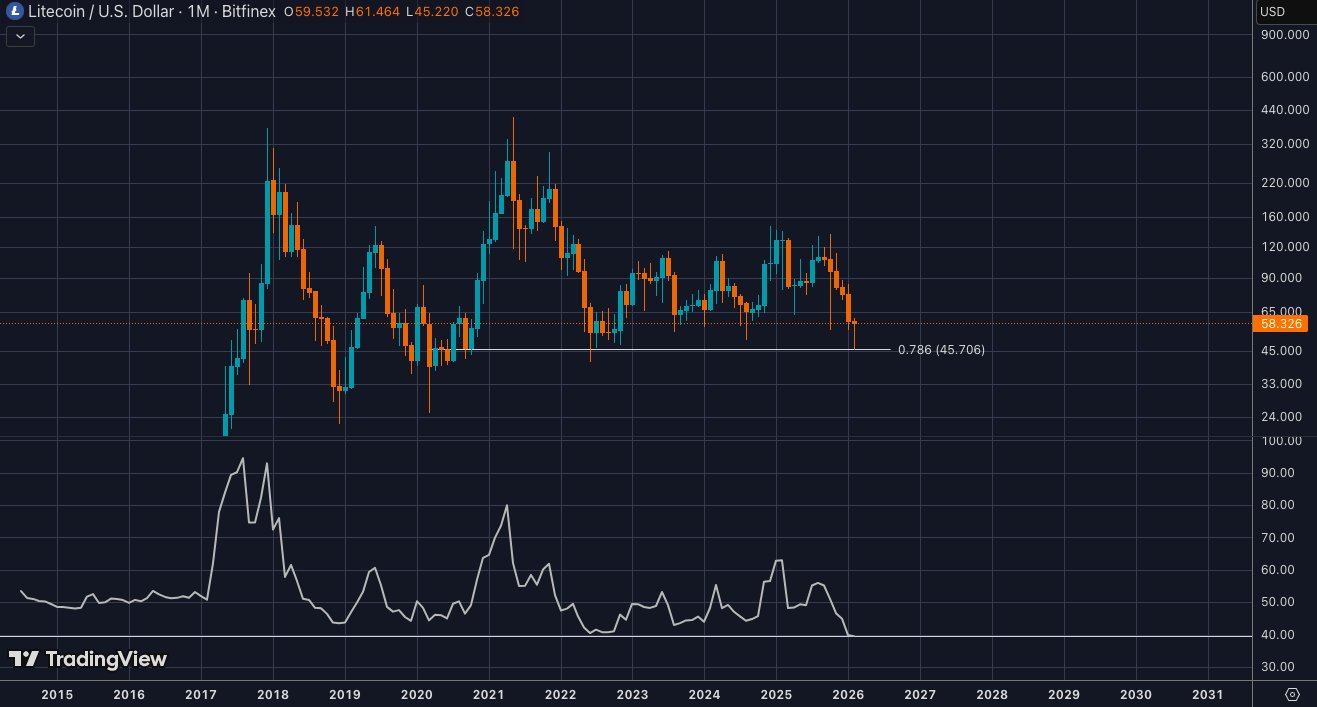Open chart settings gear icon
Viewport: 1317px width, 707px height.
point(1292,694)
